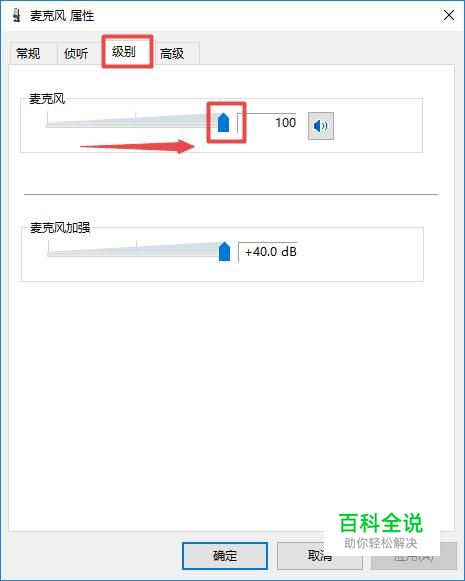
Task: Click the microphone level value field showing 100
Action: coord(267,123)
